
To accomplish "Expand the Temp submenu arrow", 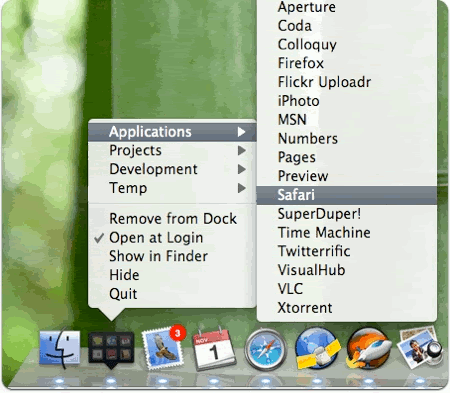I will [242, 188].
